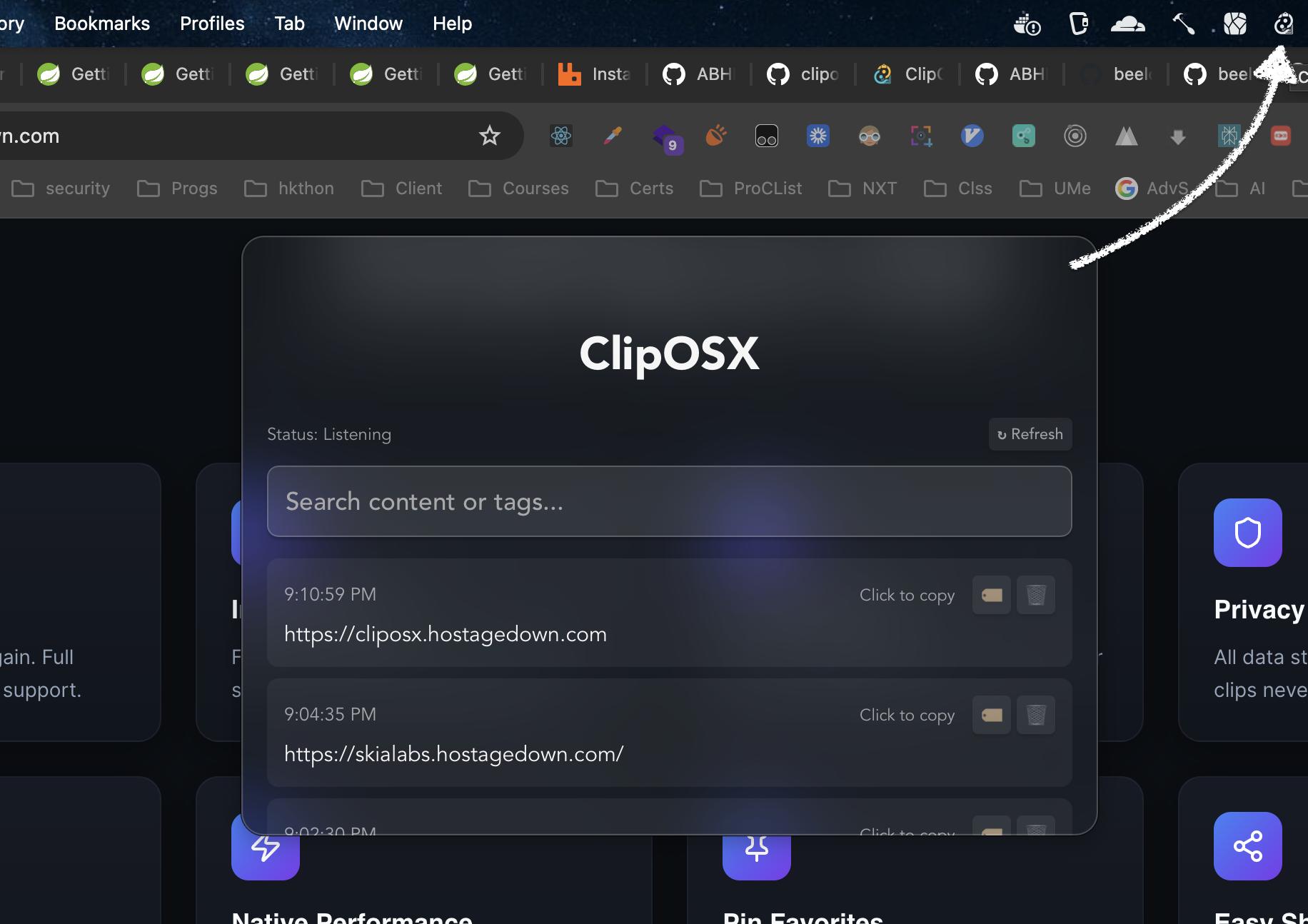Screen dimensions: 1308x924
Task: Activate the color picker eyedropper extension
Action: click(613, 136)
